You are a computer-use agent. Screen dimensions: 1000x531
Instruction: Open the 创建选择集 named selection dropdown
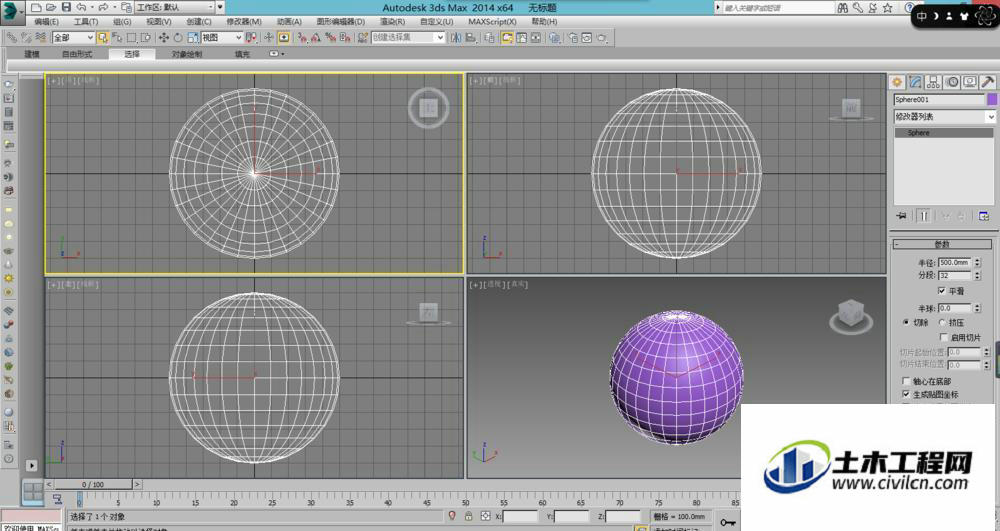point(408,38)
